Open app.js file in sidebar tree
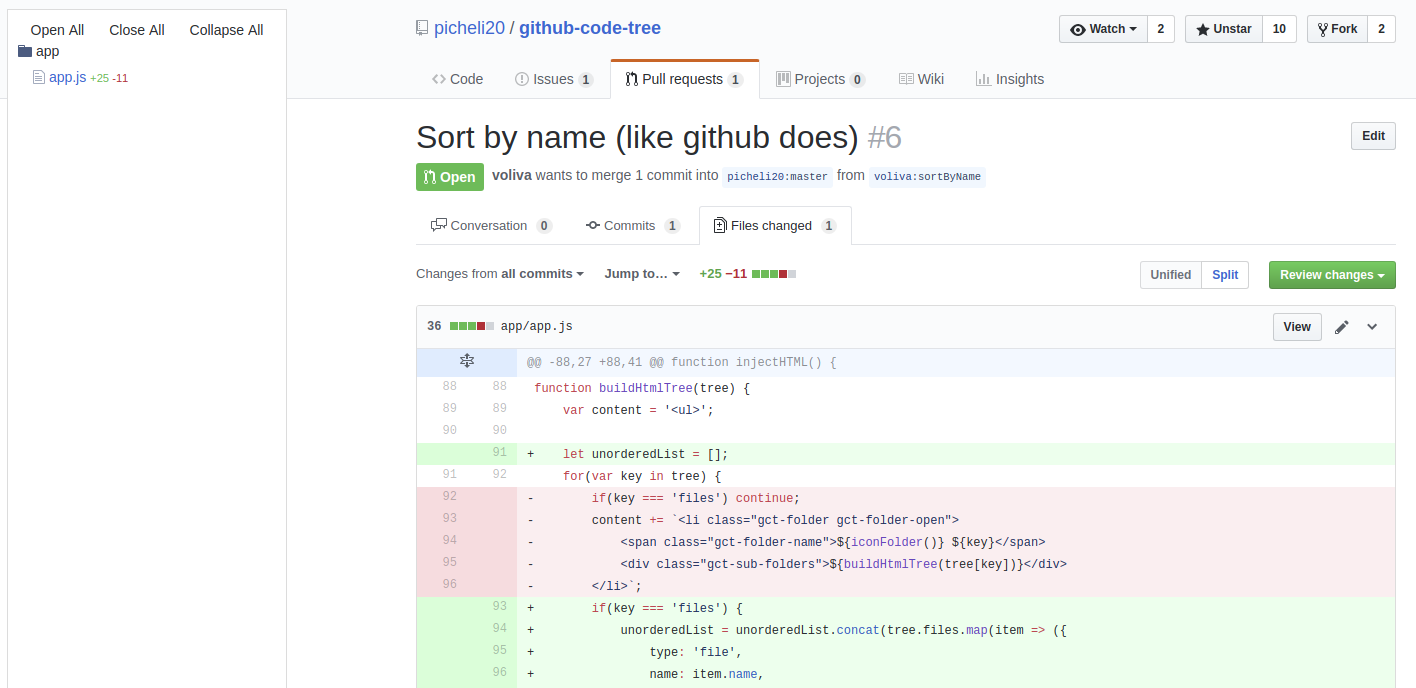The width and height of the screenshot is (1416, 688). click(x=67, y=77)
